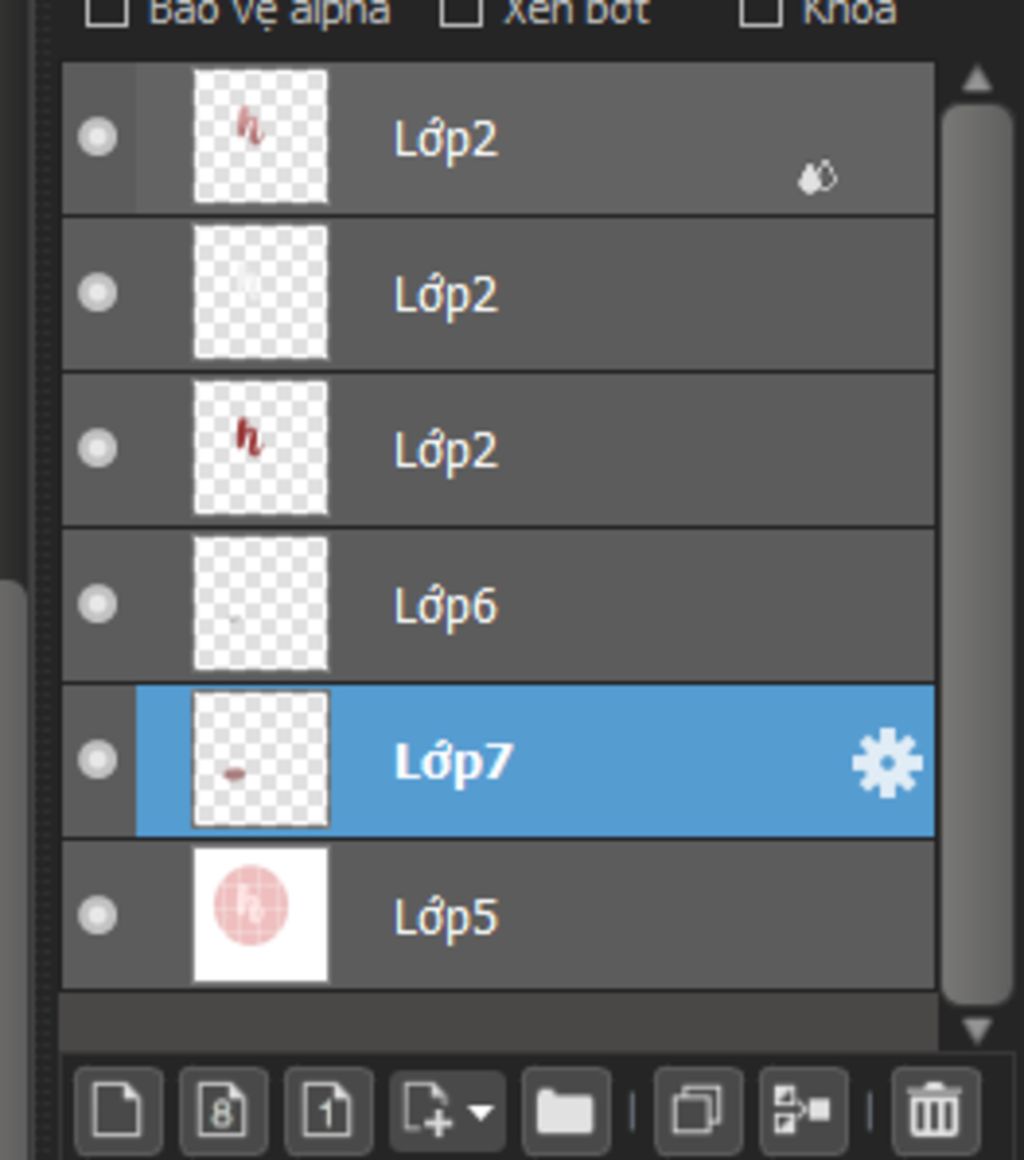Toggle visibility of the Lớp6 layer

click(x=98, y=604)
